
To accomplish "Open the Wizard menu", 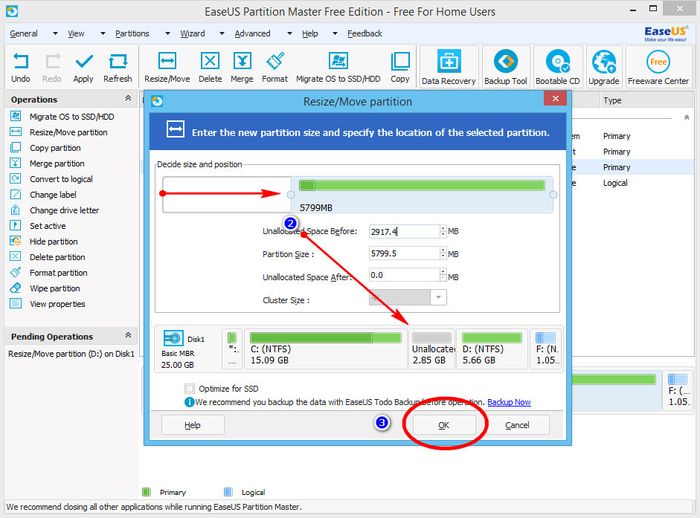I will [x=192, y=33].
